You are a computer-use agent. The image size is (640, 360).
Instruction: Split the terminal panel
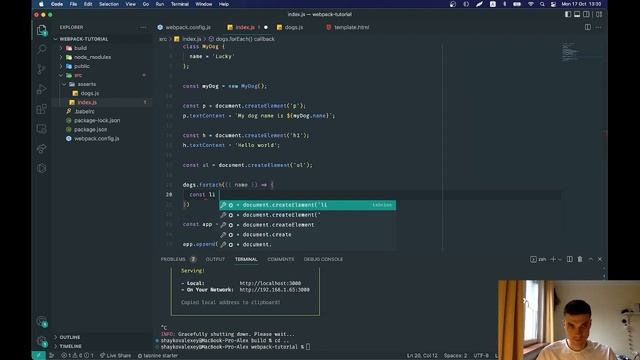570,259
